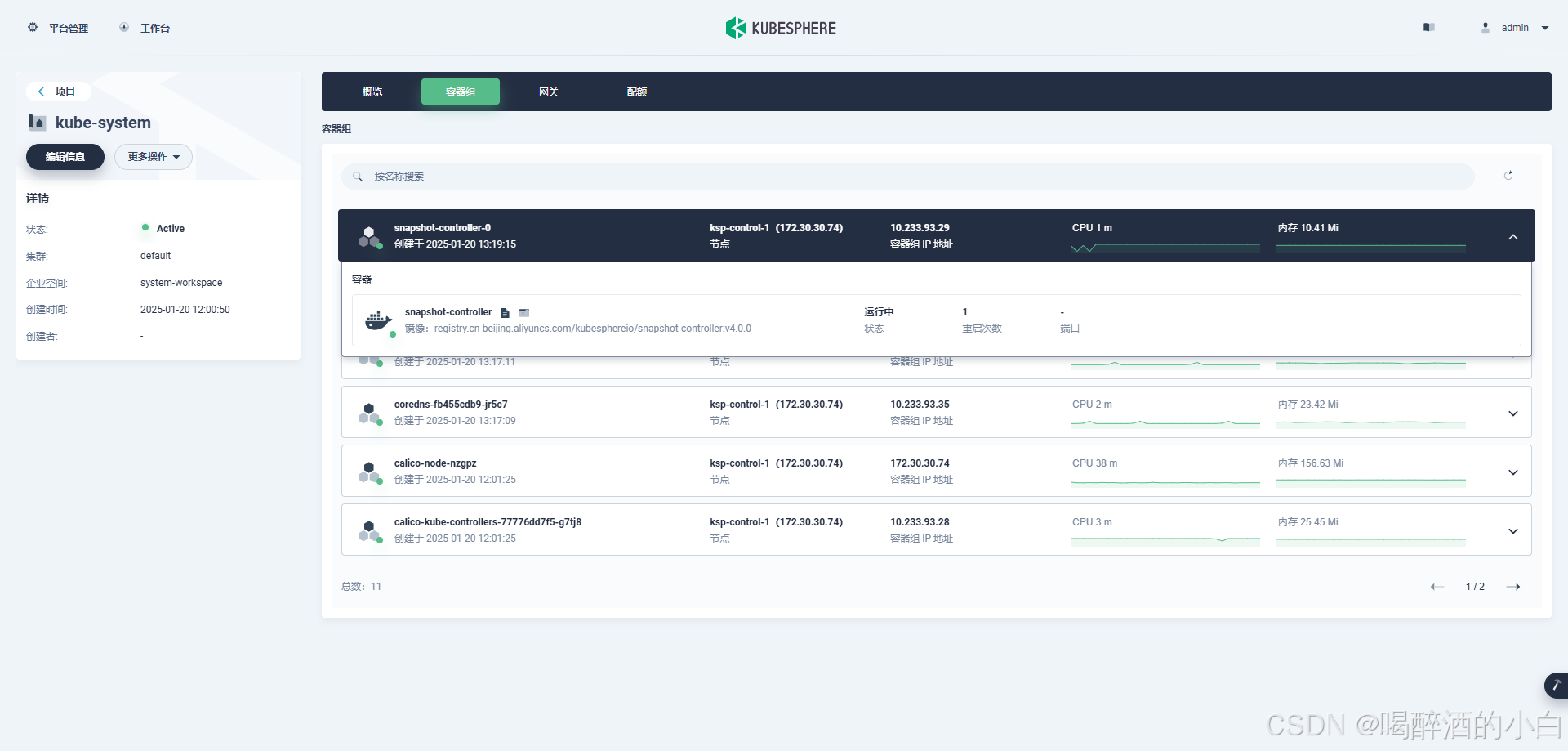
Task: Click the 编辑信息 button
Action: coord(65,157)
